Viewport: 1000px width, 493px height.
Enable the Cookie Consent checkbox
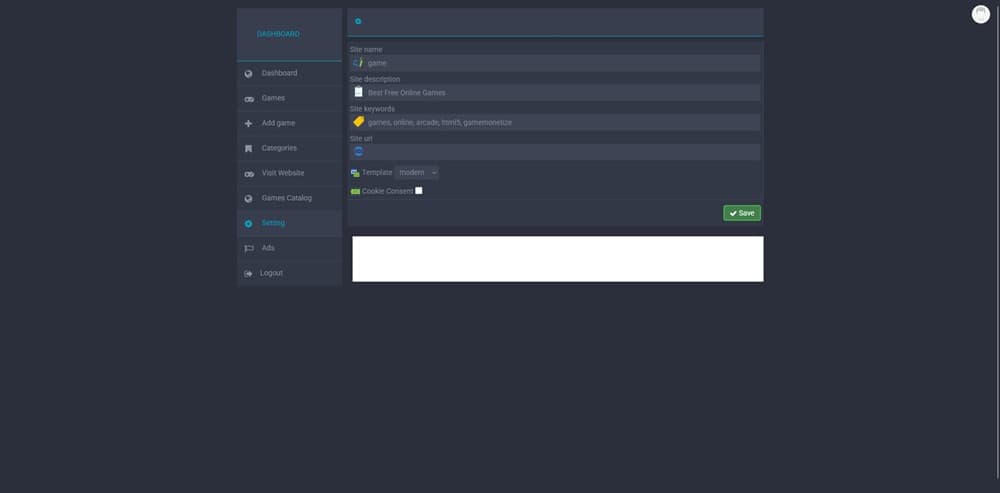pyautogui.click(x=419, y=190)
